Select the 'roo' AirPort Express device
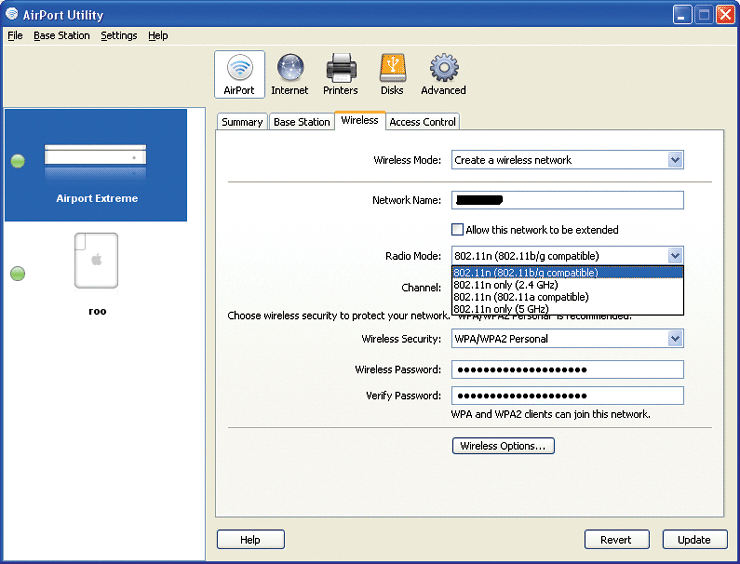Image resolution: width=740 pixels, height=564 pixels. point(96,274)
